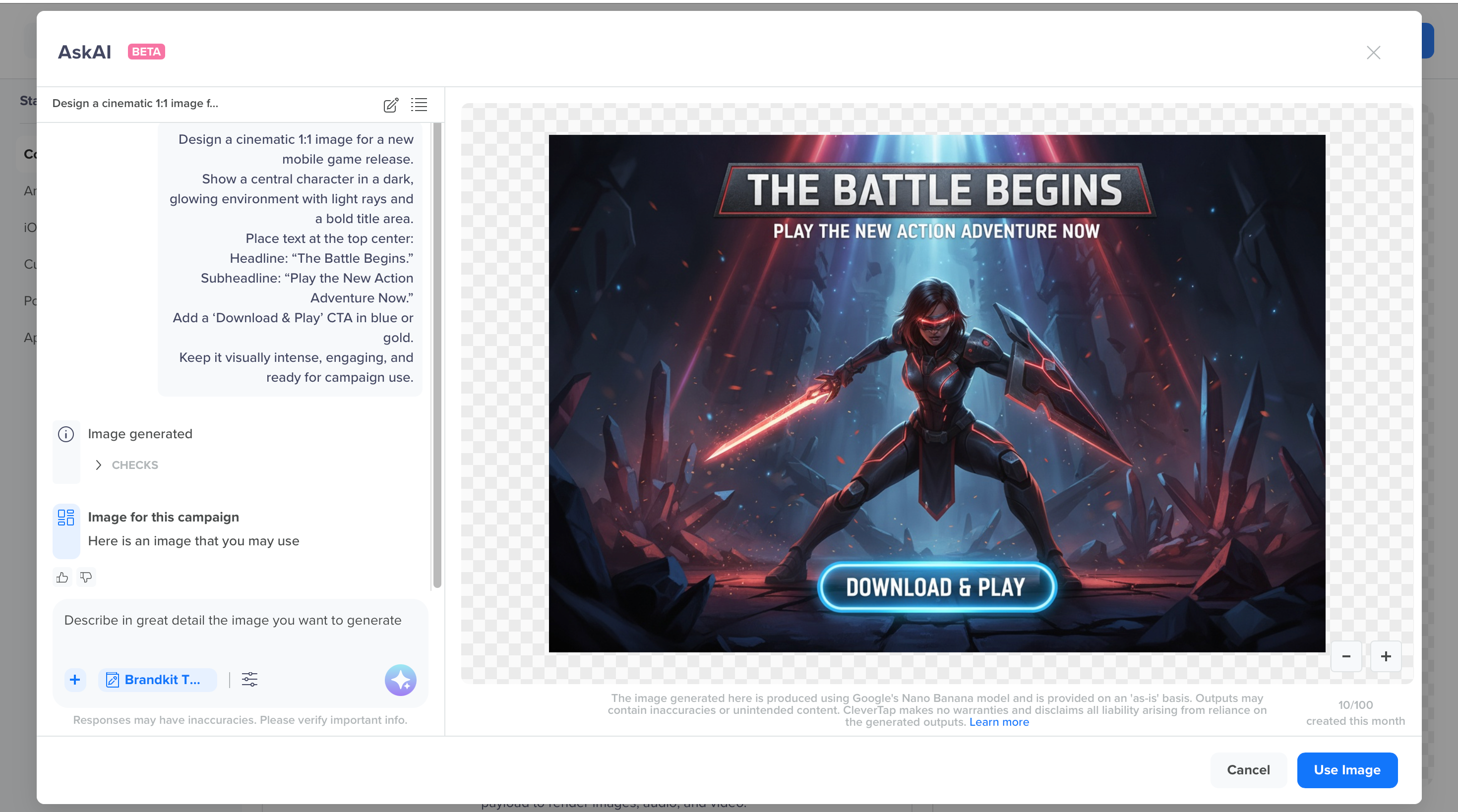Give a thumbs up to the response
The height and width of the screenshot is (812, 1458).
point(62,577)
